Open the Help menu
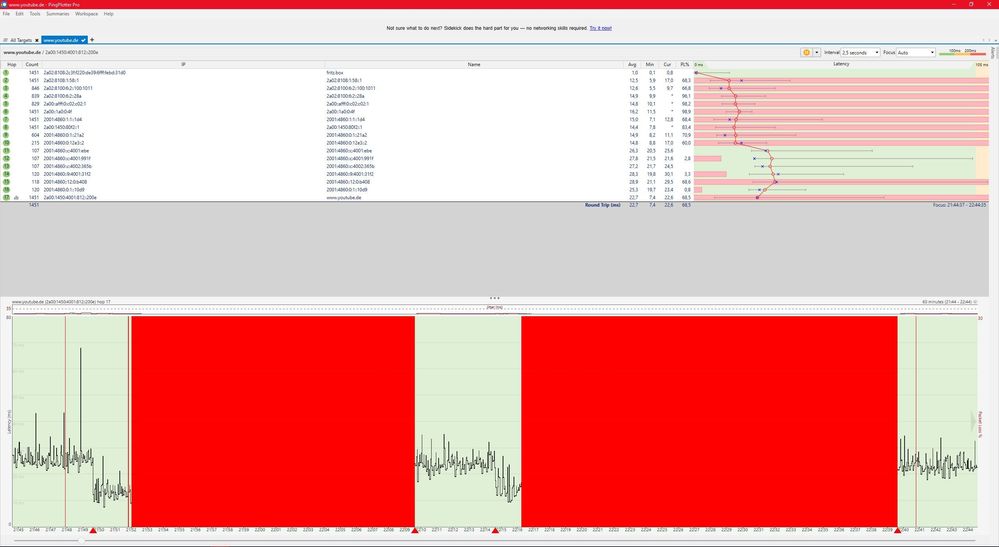 tap(108, 13)
